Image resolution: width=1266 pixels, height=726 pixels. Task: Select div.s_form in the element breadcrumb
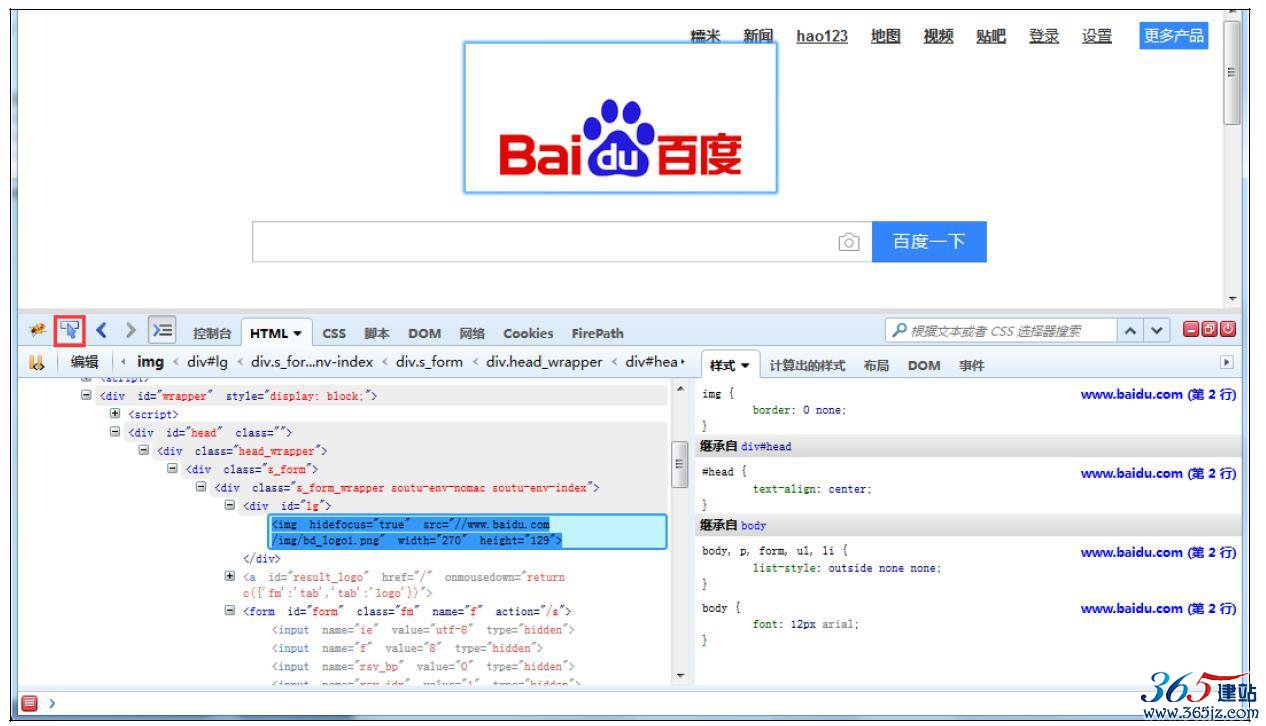click(x=430, y=362)
